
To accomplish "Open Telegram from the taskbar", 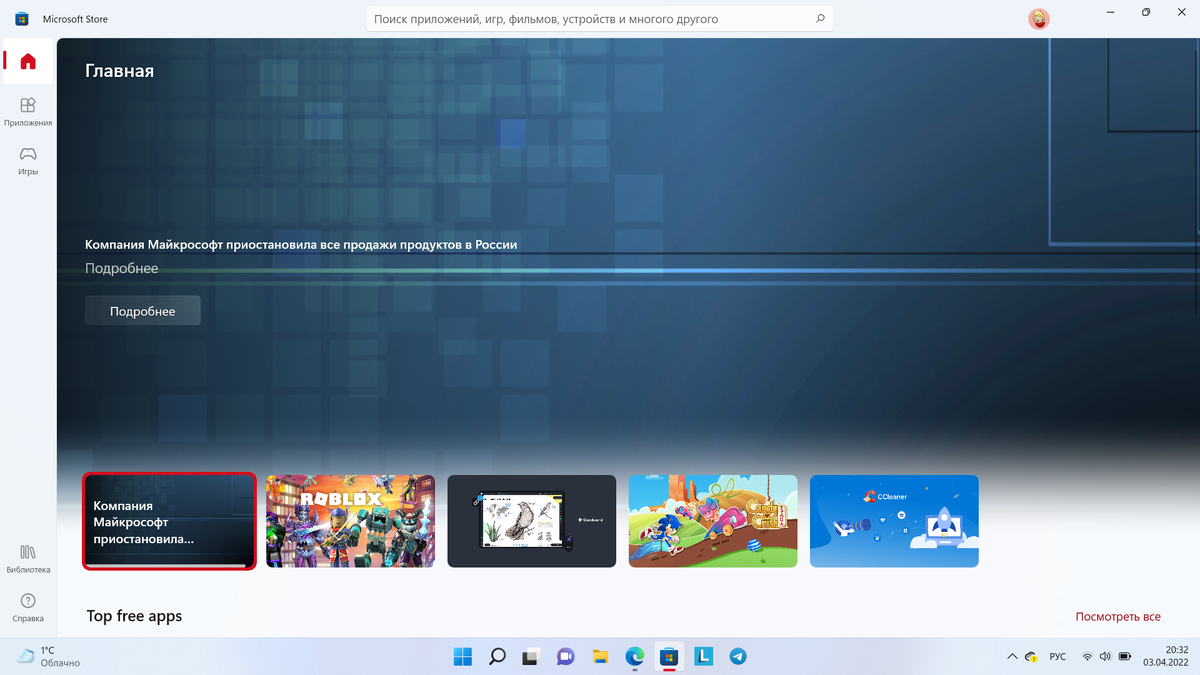I will (738, 656).
